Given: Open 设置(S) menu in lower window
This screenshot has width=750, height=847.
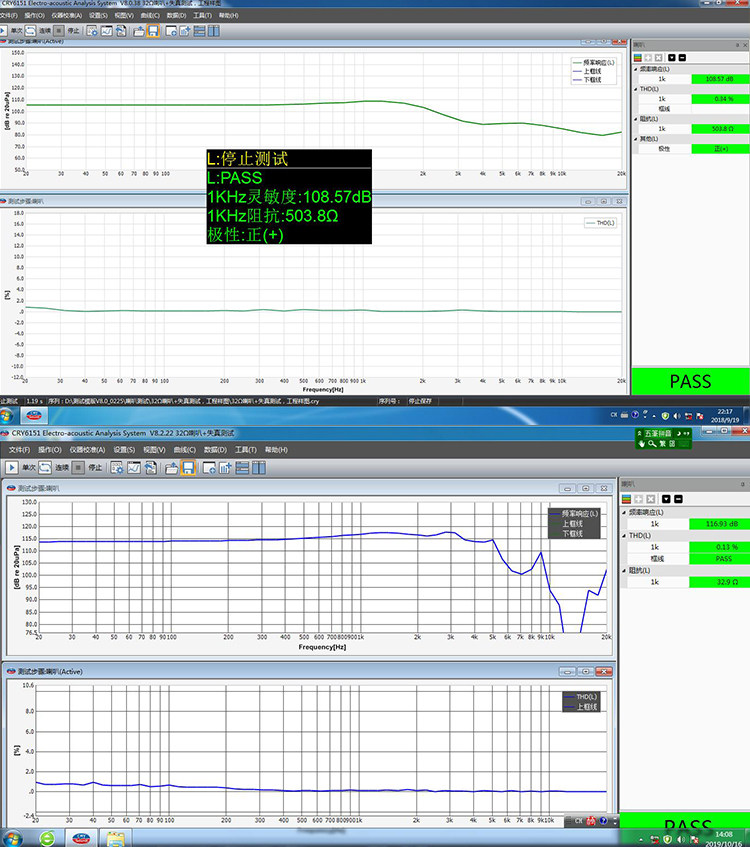Looking at the screenshot, I should 124,449.
